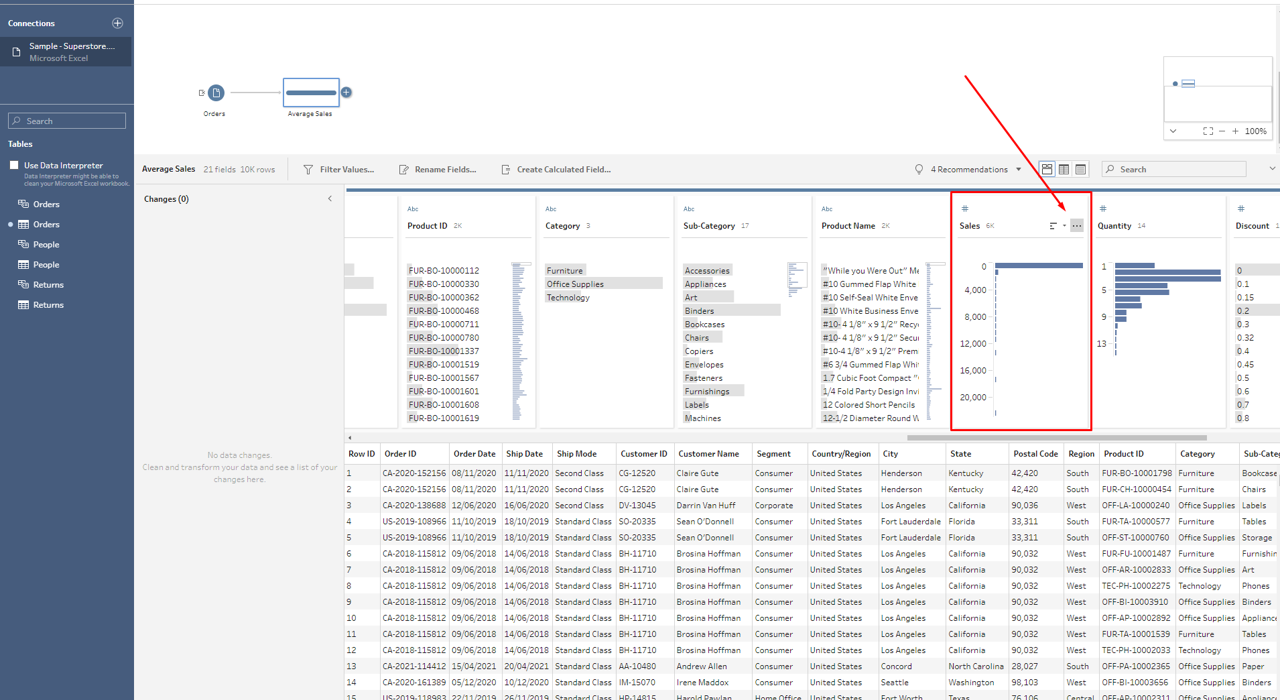
Task: Add a step after Average Sales
Action: [x=346, y=93]
